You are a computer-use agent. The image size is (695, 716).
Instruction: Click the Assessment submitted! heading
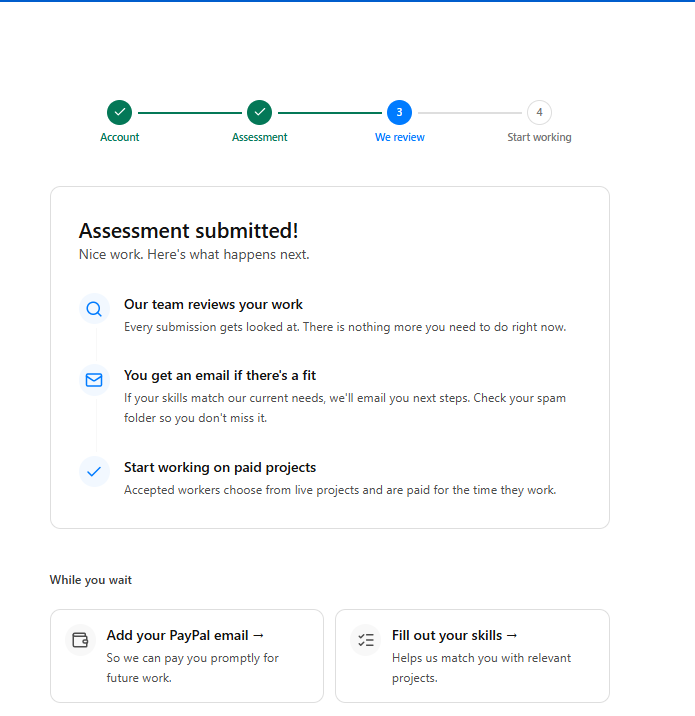(189, 231)
